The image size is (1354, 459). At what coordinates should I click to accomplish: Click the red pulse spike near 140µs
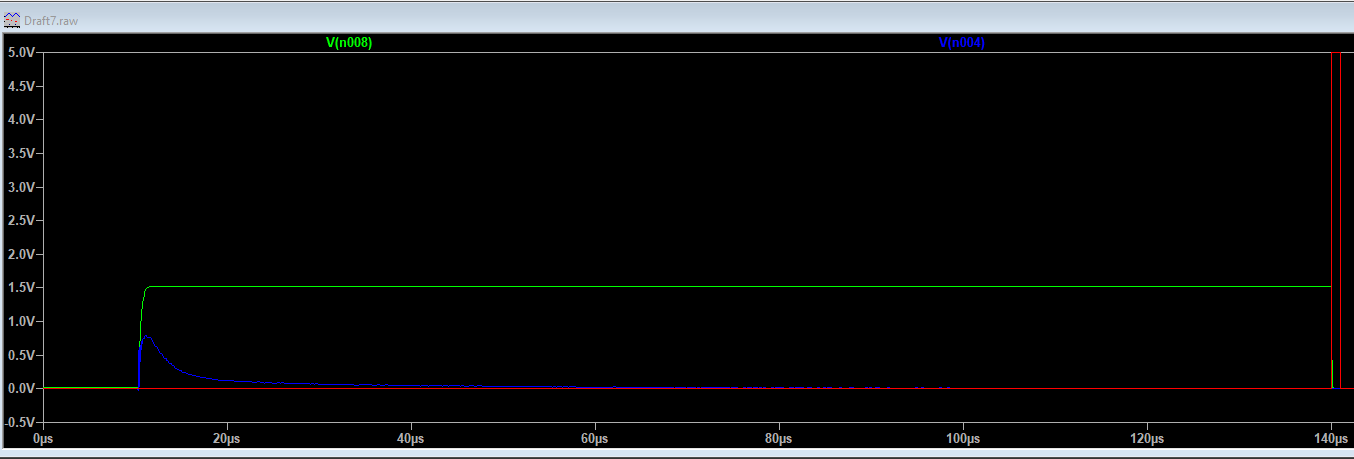coord(1336,220)
